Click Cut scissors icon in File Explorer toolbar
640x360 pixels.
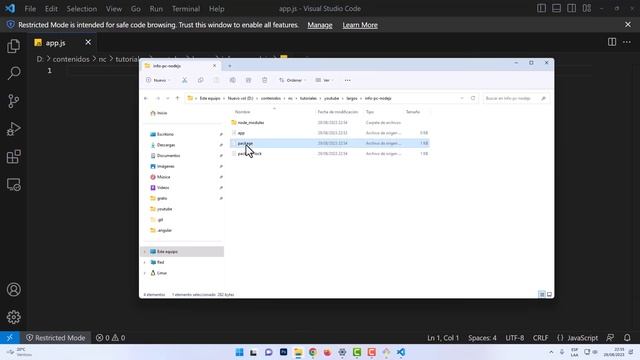coord(184,80)
